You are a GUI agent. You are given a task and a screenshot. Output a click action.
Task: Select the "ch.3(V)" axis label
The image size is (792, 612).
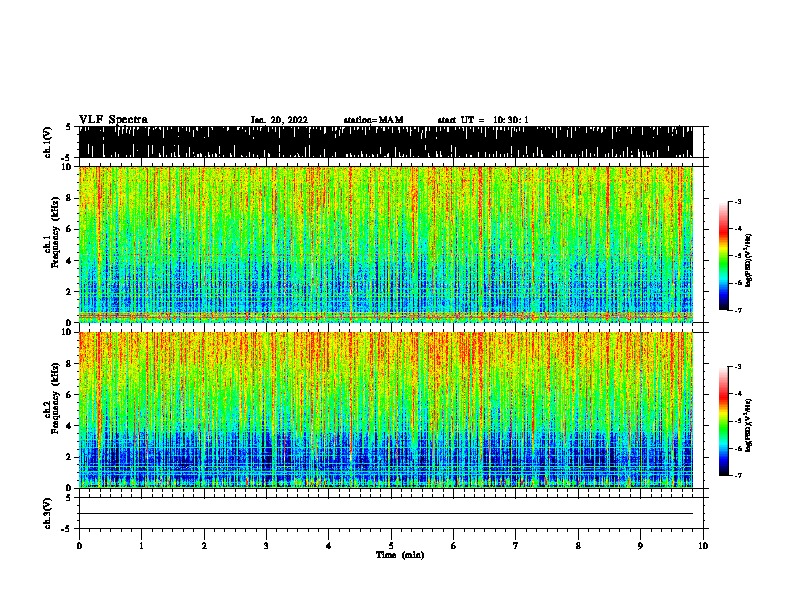[x=47, y=513]
